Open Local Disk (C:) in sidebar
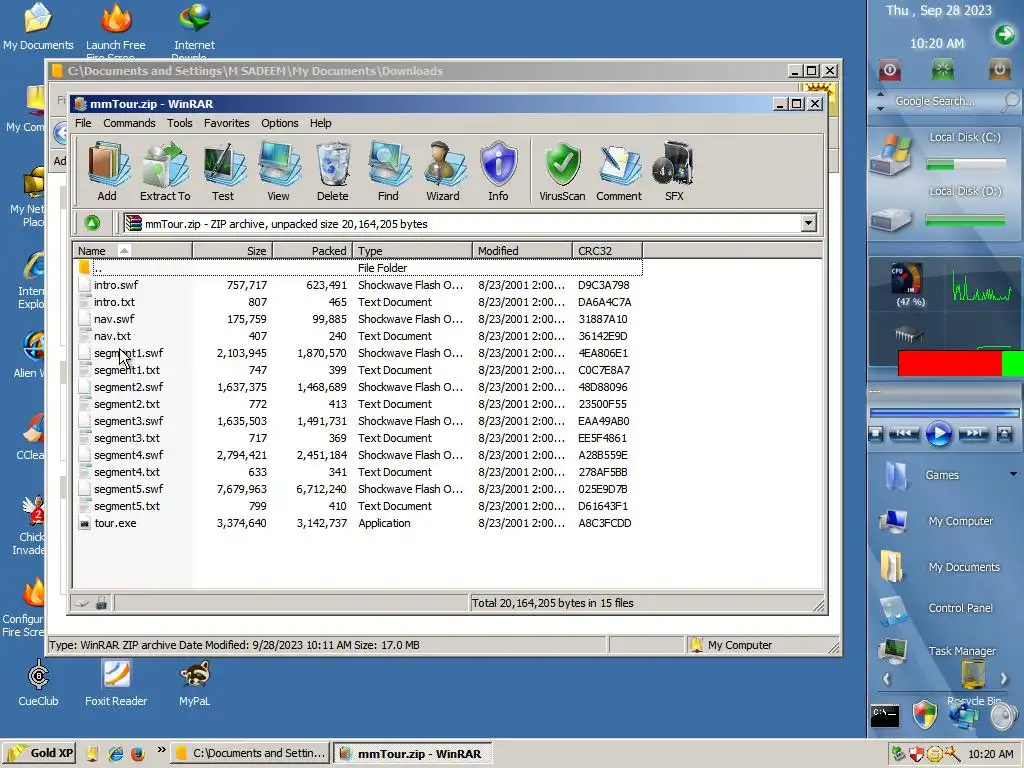Viewport: 1024px width, 768px height. [x=938, y=154]
